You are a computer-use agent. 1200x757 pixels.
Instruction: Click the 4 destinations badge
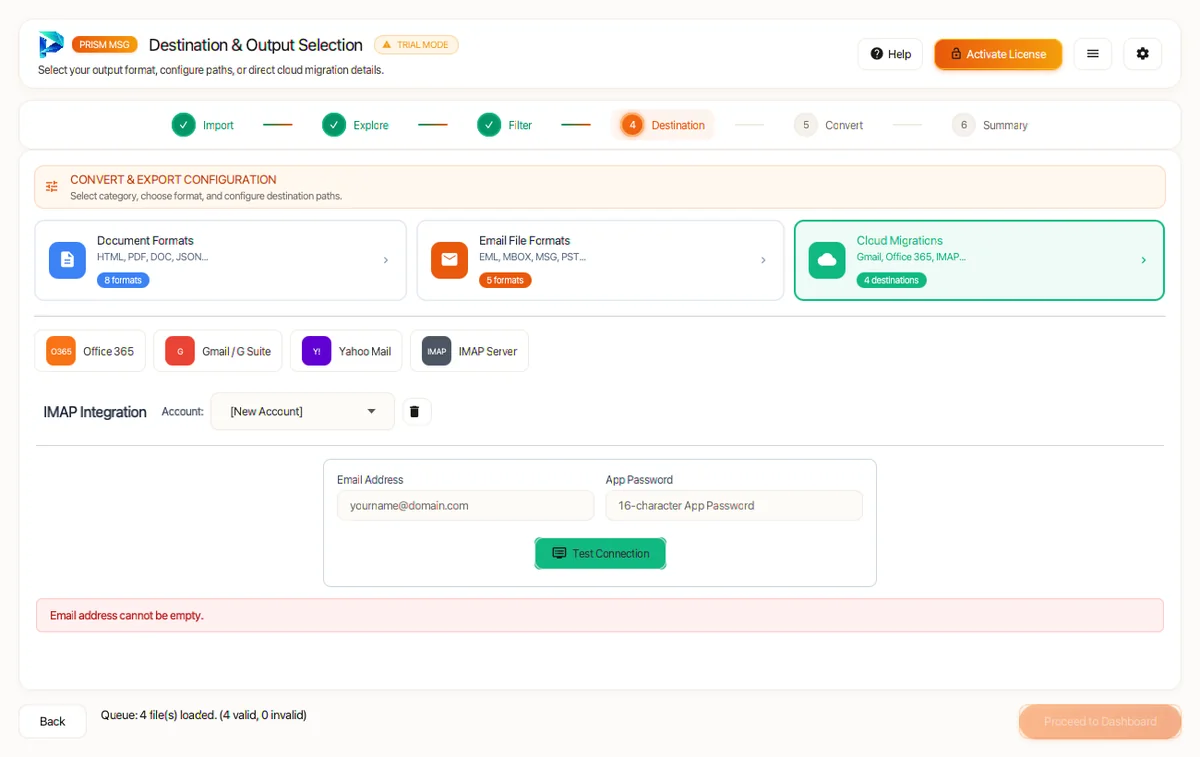point(892,280)
